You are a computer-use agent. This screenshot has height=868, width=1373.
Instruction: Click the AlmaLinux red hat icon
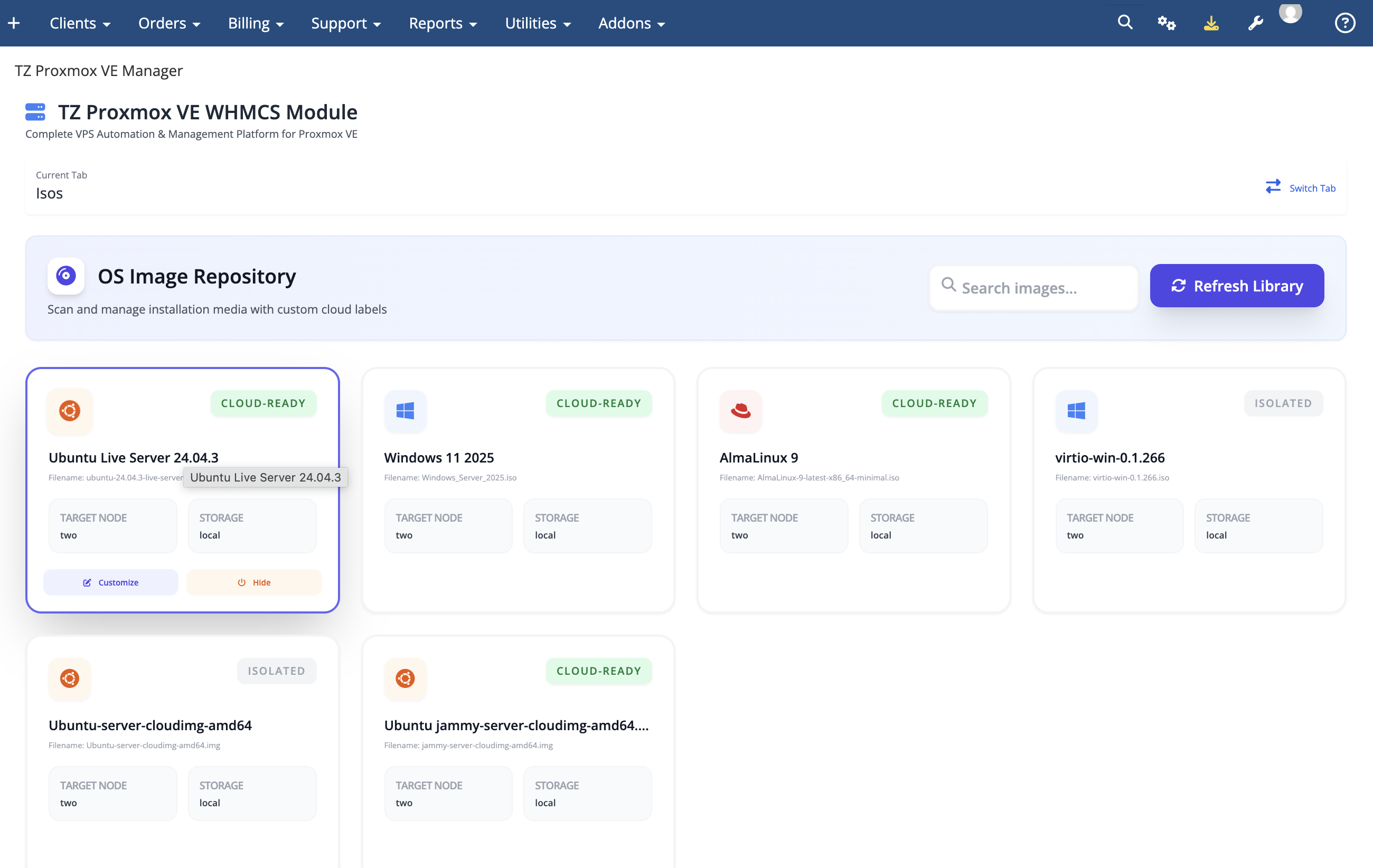pos(741,411)
